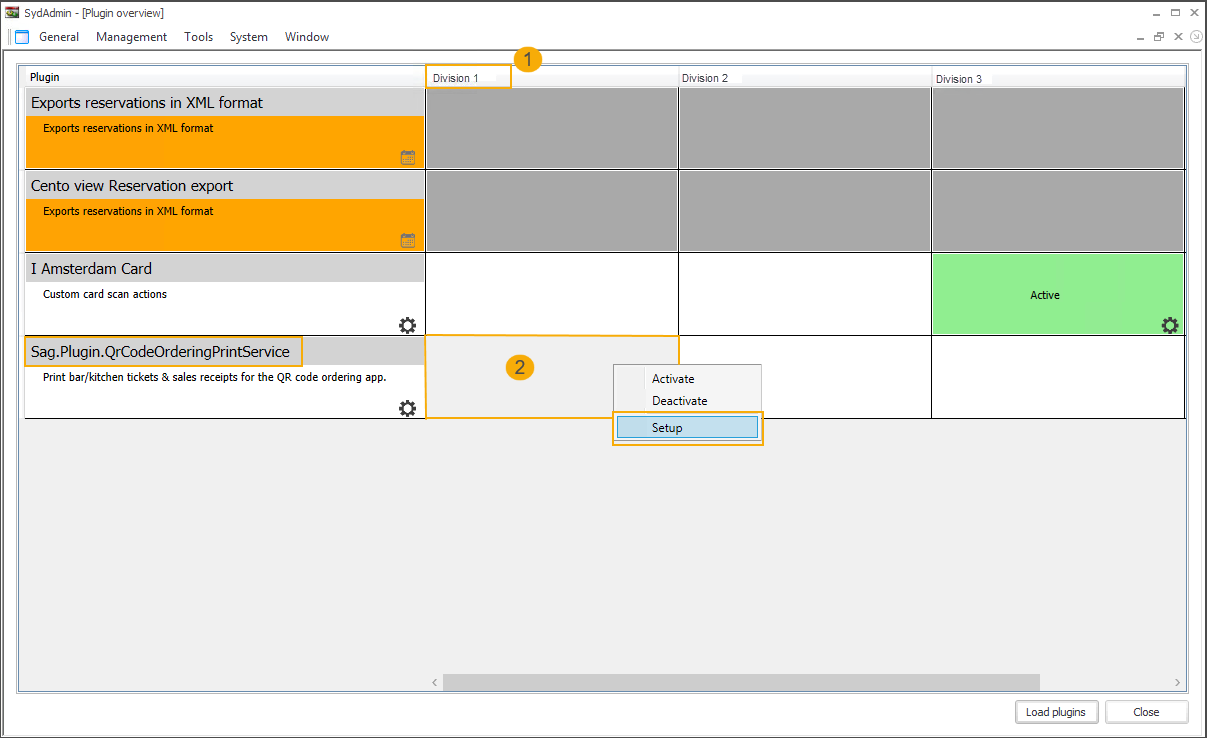The height and width of the screenshot is (738, 1207).
Task: Click gear icon in QrCodeOrderingPrintService plugin row
Action: [407, 408]
